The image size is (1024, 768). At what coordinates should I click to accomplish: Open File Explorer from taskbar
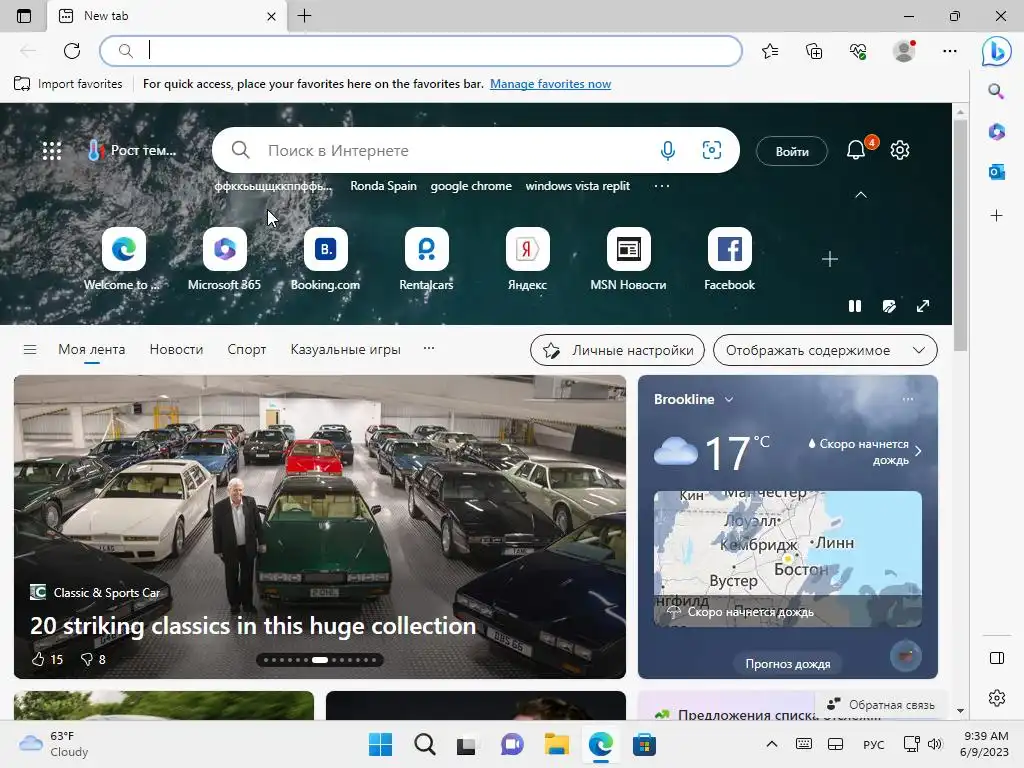(x=556, y=744)
